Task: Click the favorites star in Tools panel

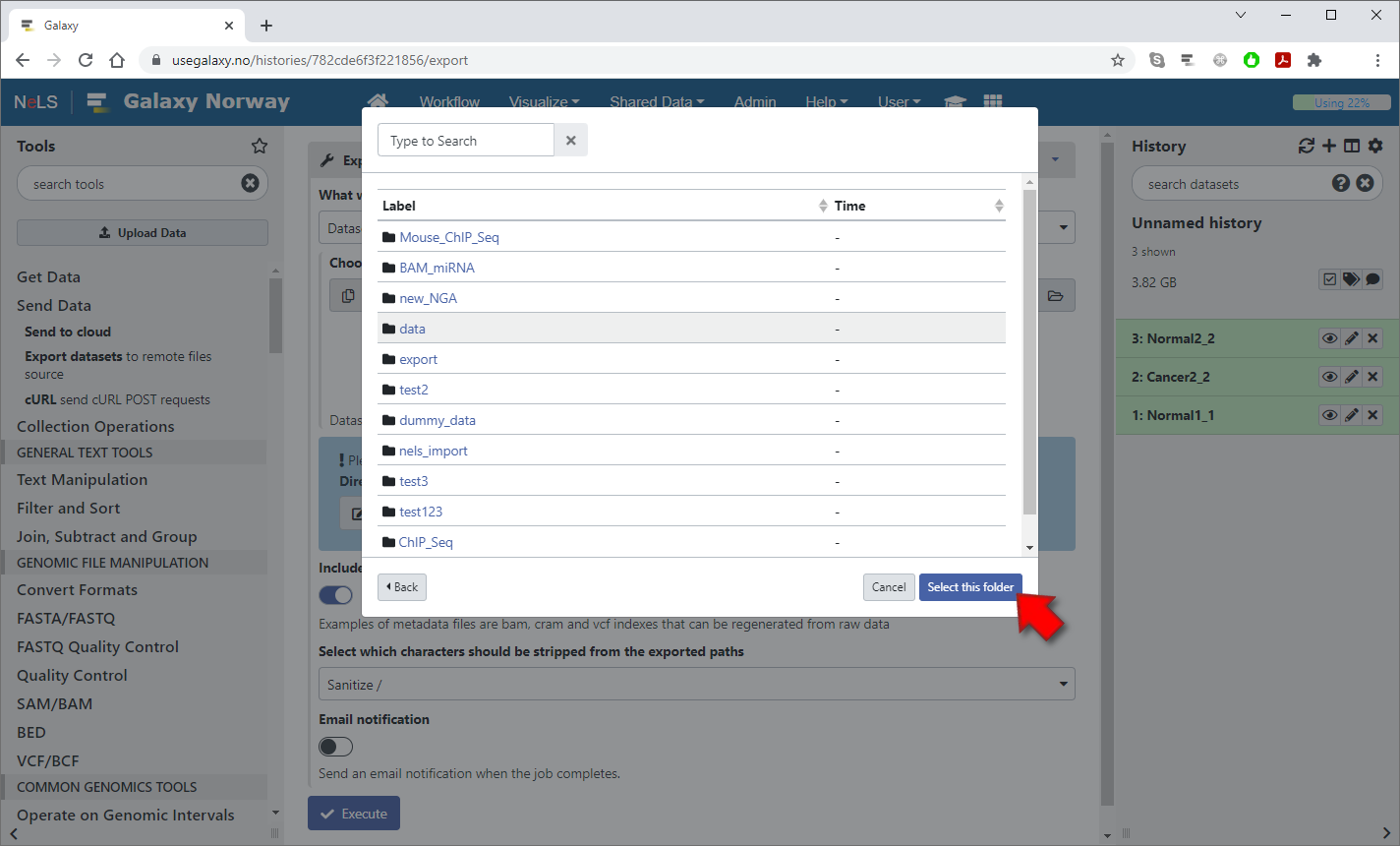Action: [x=260, y=146]
